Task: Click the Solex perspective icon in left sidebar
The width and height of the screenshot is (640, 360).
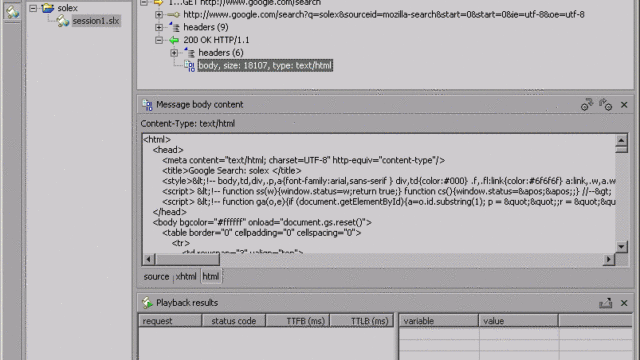Action: (12, 11)
